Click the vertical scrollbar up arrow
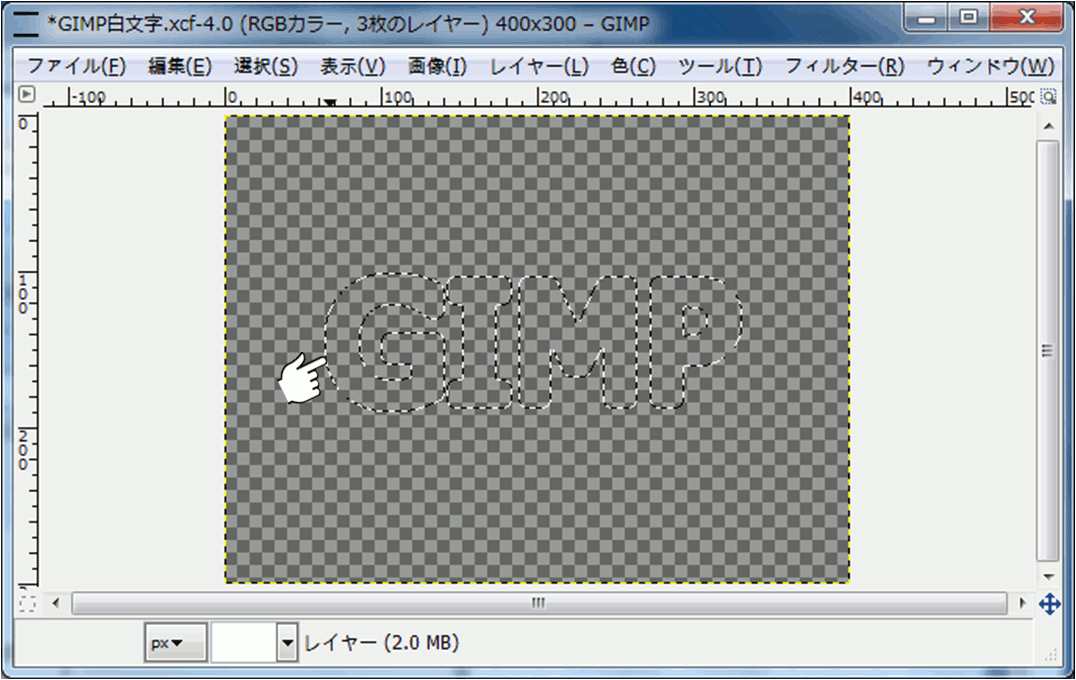The height and width of the screenshot is (680, 1076). 1048,126
